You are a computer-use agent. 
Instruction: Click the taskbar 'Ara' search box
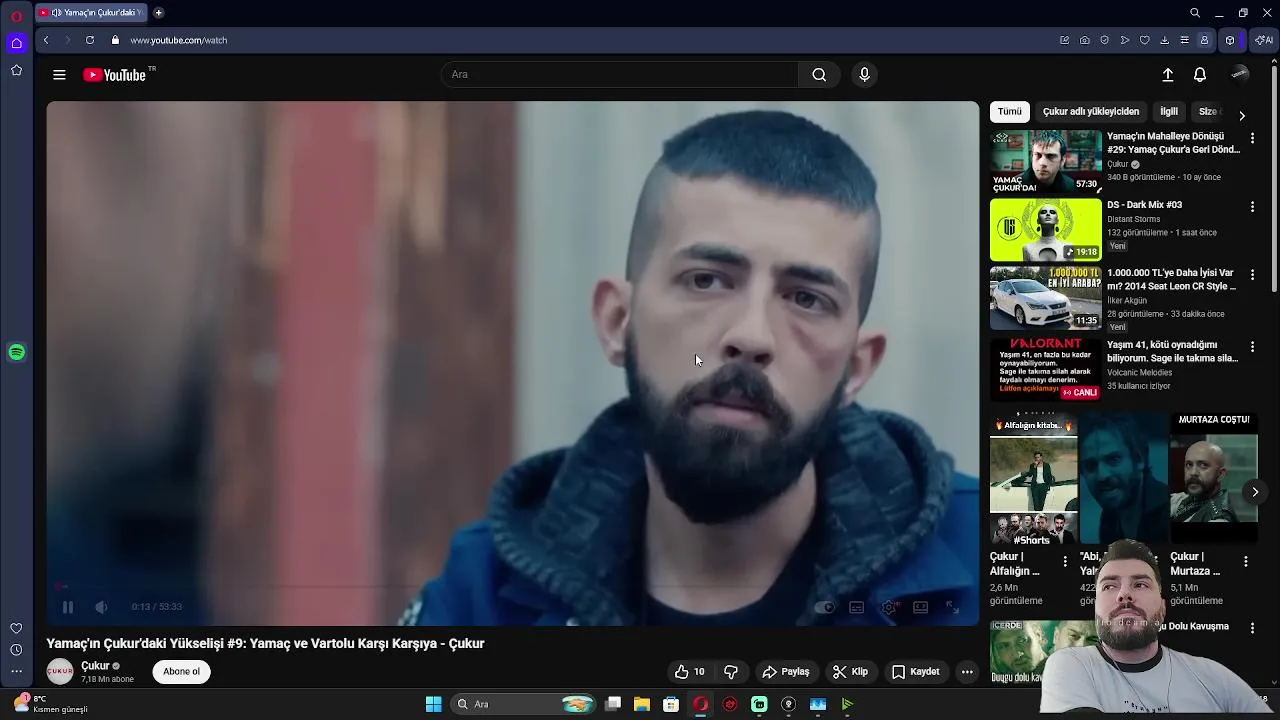524,704
